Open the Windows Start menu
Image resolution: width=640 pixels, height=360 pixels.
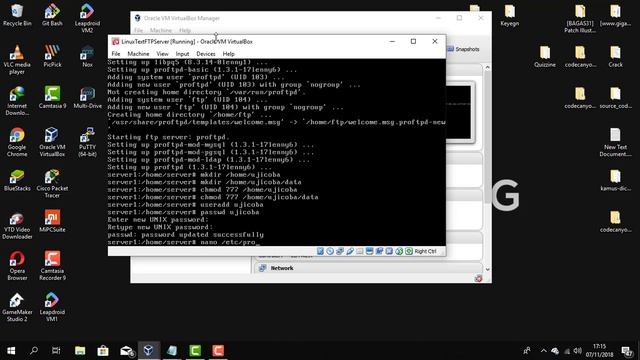tap(11, 351)
